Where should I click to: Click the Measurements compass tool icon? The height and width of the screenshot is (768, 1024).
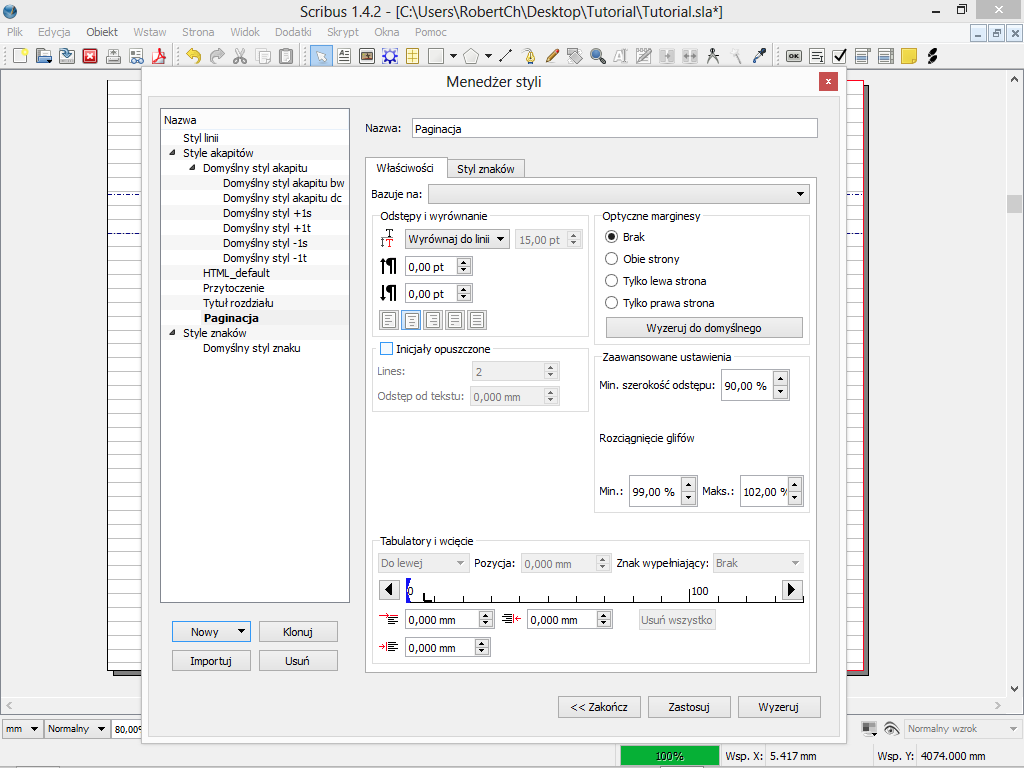point(713,56)
